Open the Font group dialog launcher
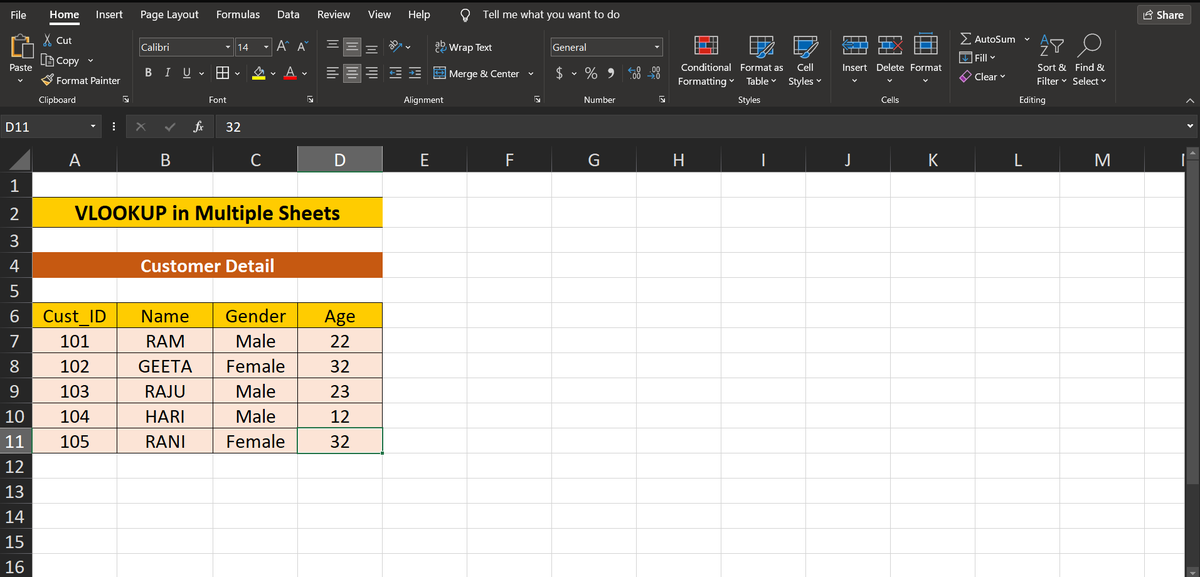This screenshot has height=577, width=1200. tap(310, 100)
